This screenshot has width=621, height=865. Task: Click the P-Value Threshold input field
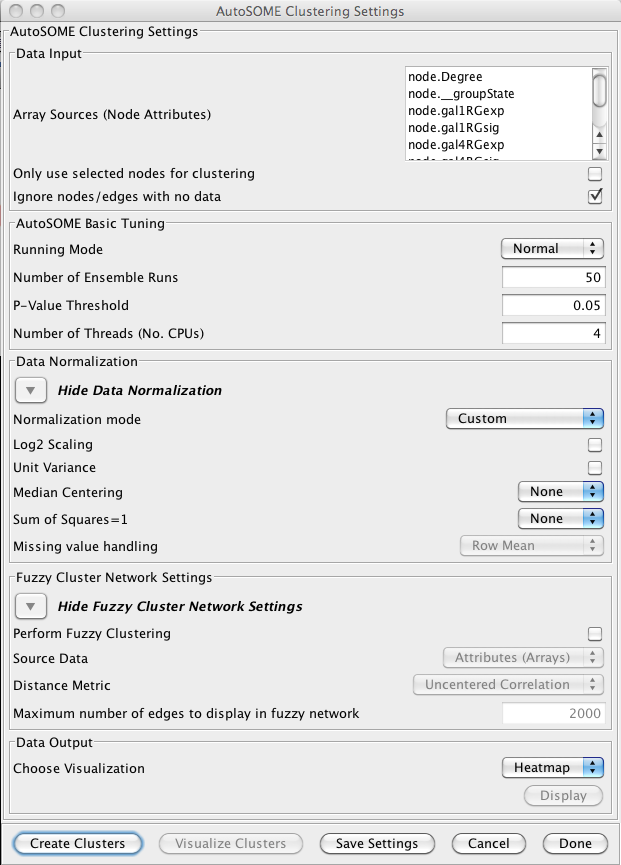point(553,306)
